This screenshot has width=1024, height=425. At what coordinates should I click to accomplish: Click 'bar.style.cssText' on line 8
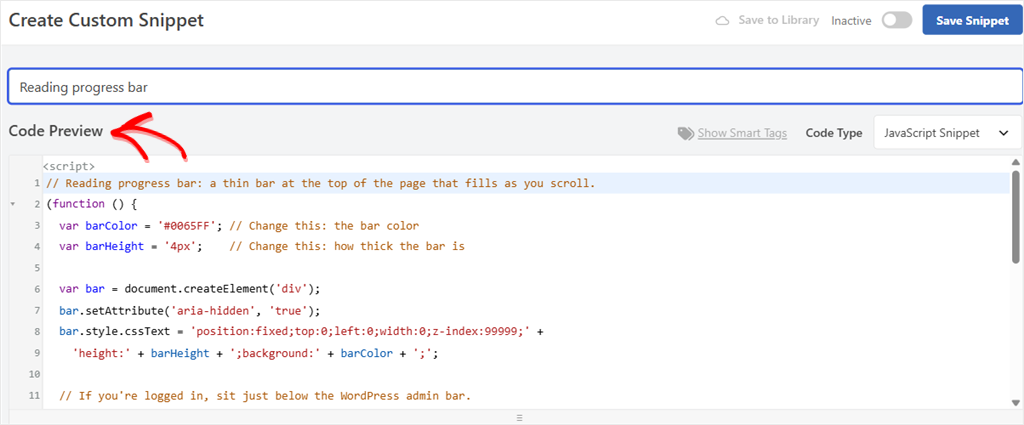point(114,331)
